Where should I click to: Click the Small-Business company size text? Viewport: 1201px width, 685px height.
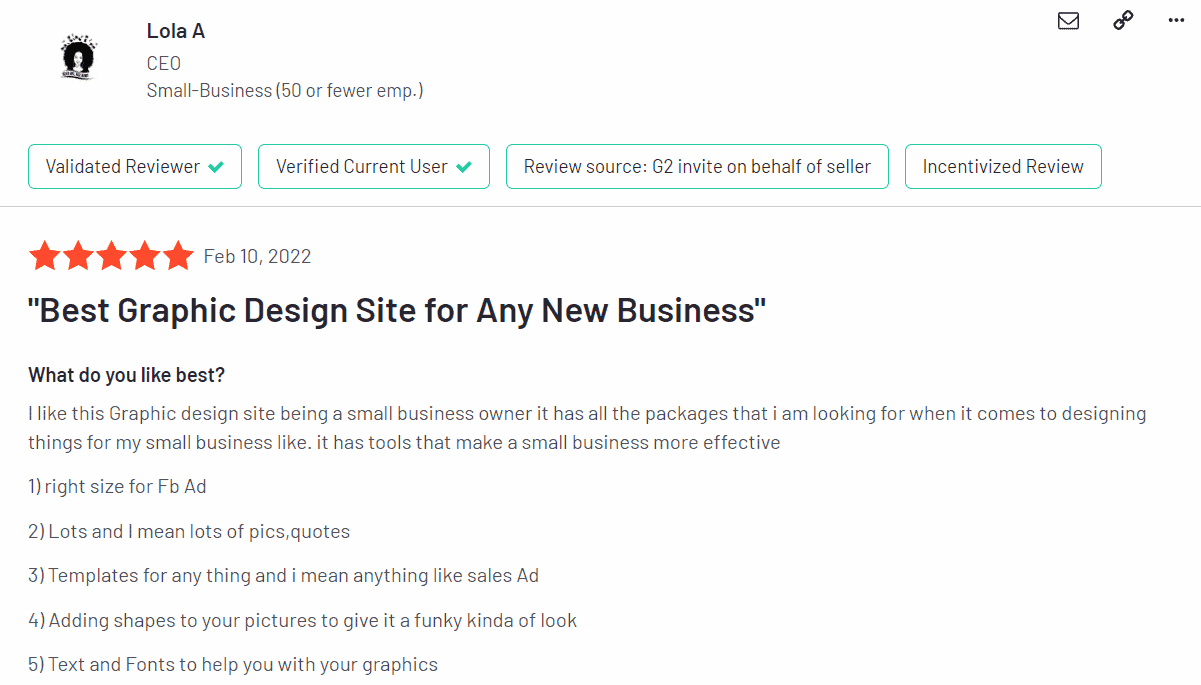point(284,90)
